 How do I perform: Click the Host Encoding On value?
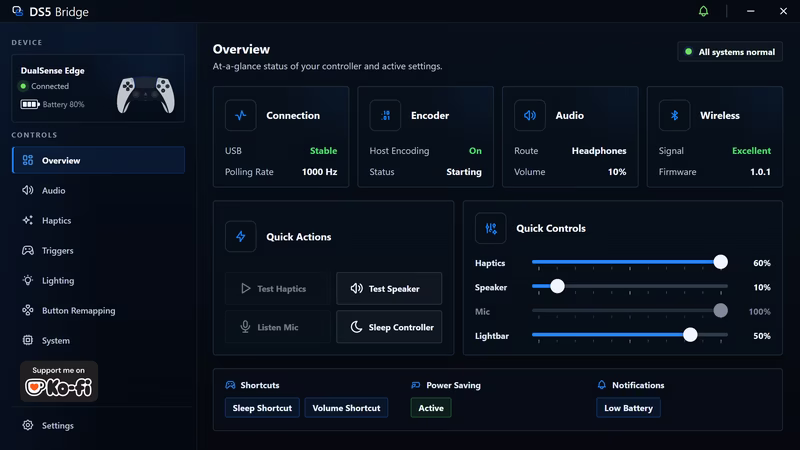tap(475, 151)
